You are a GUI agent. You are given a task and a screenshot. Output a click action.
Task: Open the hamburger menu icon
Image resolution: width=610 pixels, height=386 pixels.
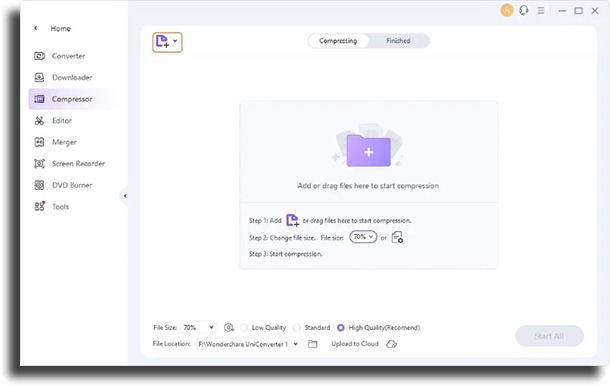tap(541, 11)
